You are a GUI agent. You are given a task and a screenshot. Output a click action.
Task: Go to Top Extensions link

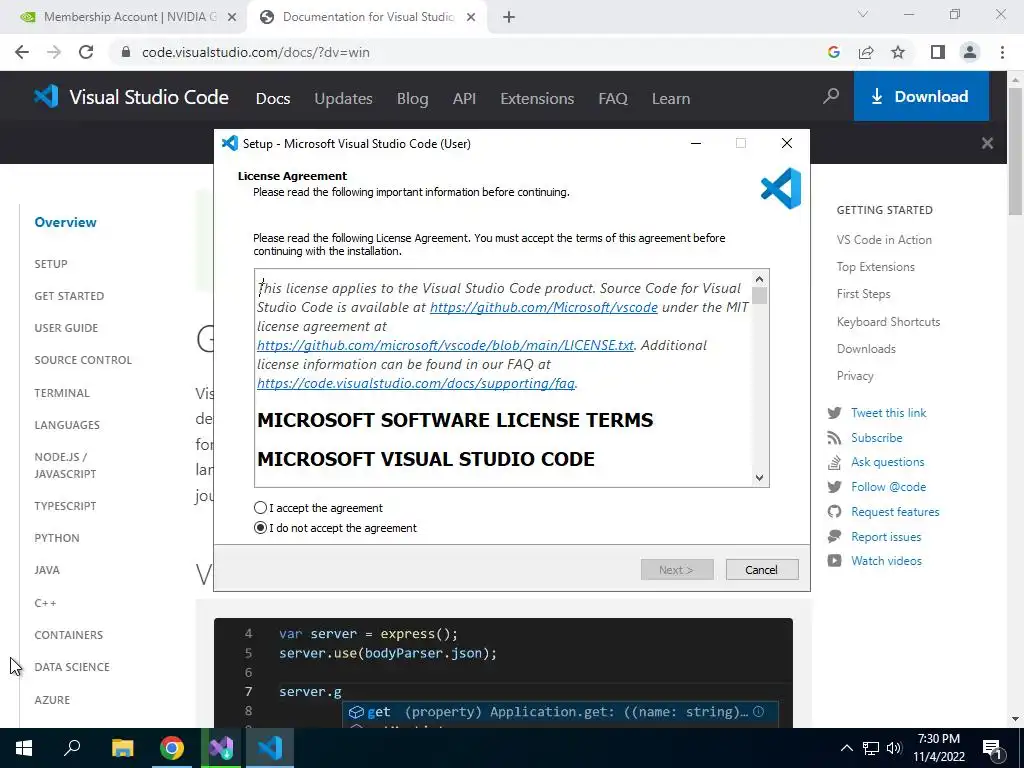tap(876, 266)
